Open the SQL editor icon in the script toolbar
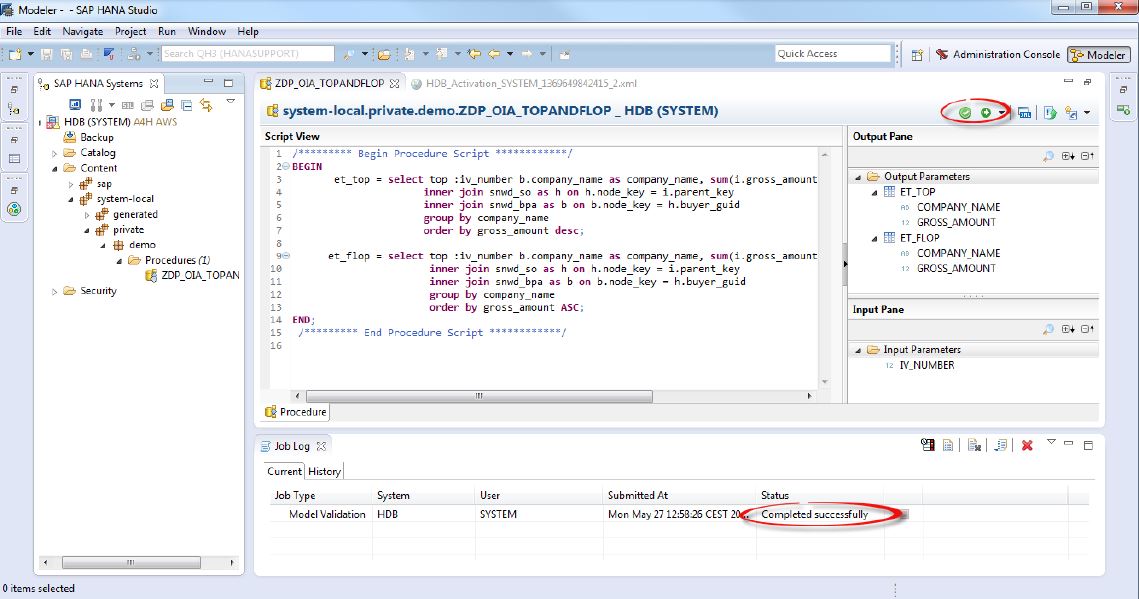 (x=1024, y=113)
